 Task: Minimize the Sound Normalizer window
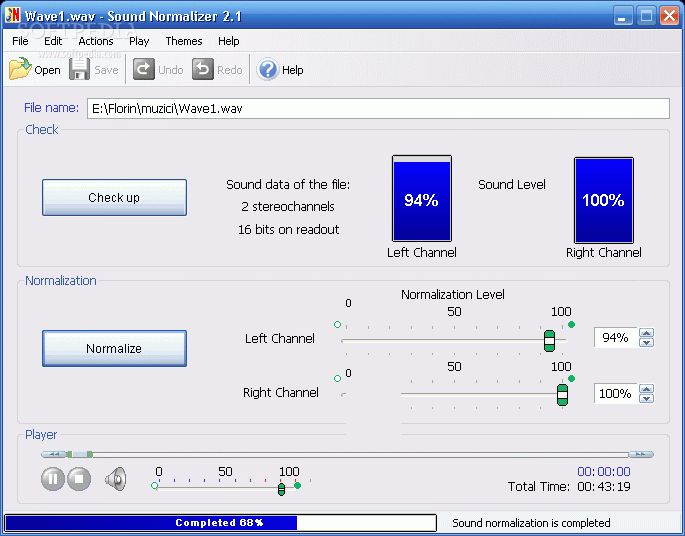(x=623, y=16)
